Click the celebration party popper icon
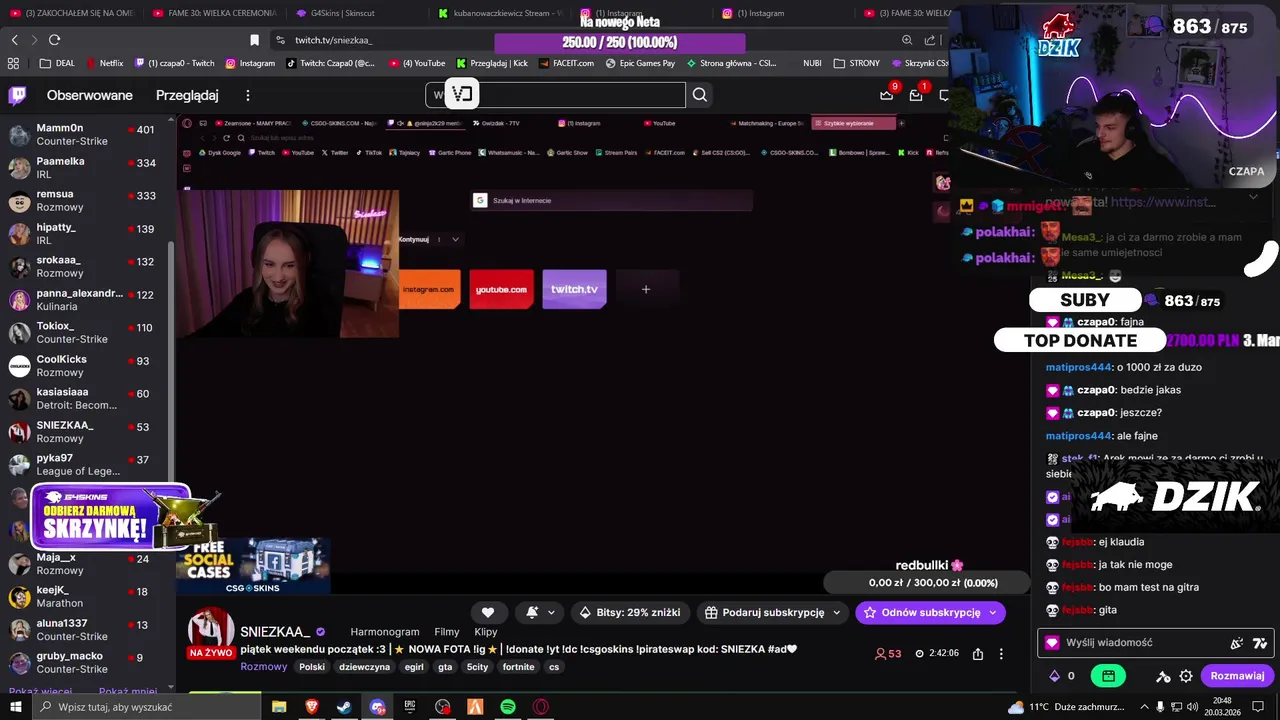Viewport: 1280px width, 720px height. pyautogui.click(x=1237, y=643)
